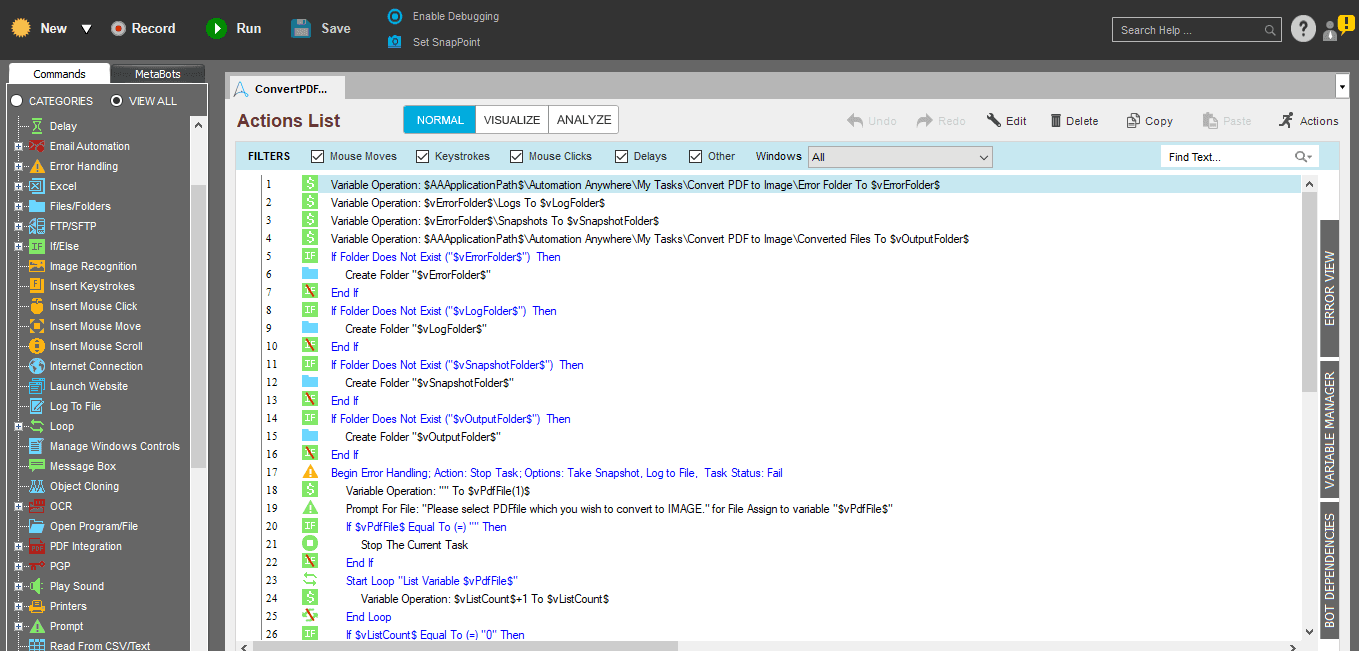Open the New button dropdown arrow
1359x651 pixels.
click(86, 29)
